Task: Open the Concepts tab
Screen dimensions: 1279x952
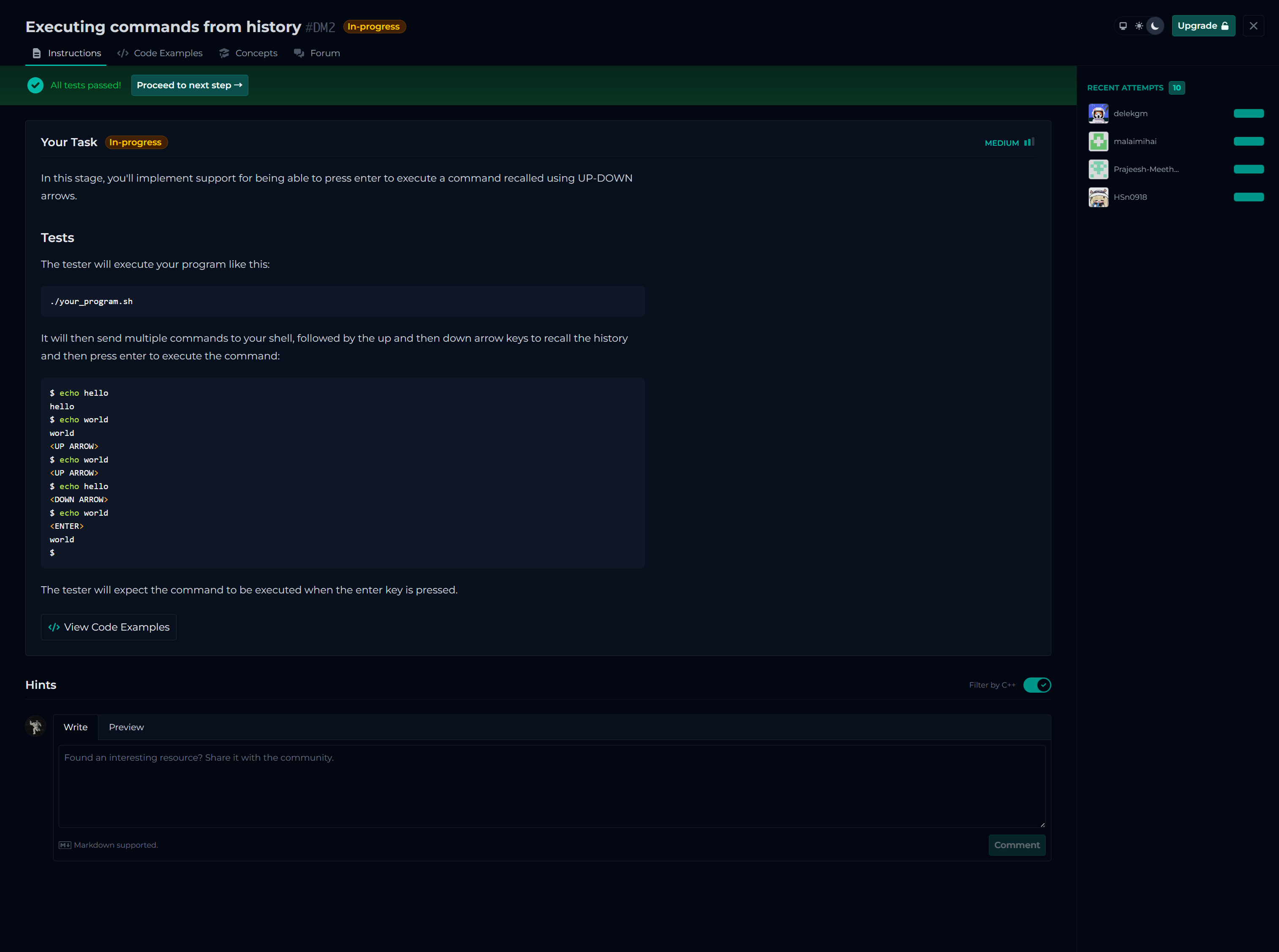Action: click(x=248, y=53)
